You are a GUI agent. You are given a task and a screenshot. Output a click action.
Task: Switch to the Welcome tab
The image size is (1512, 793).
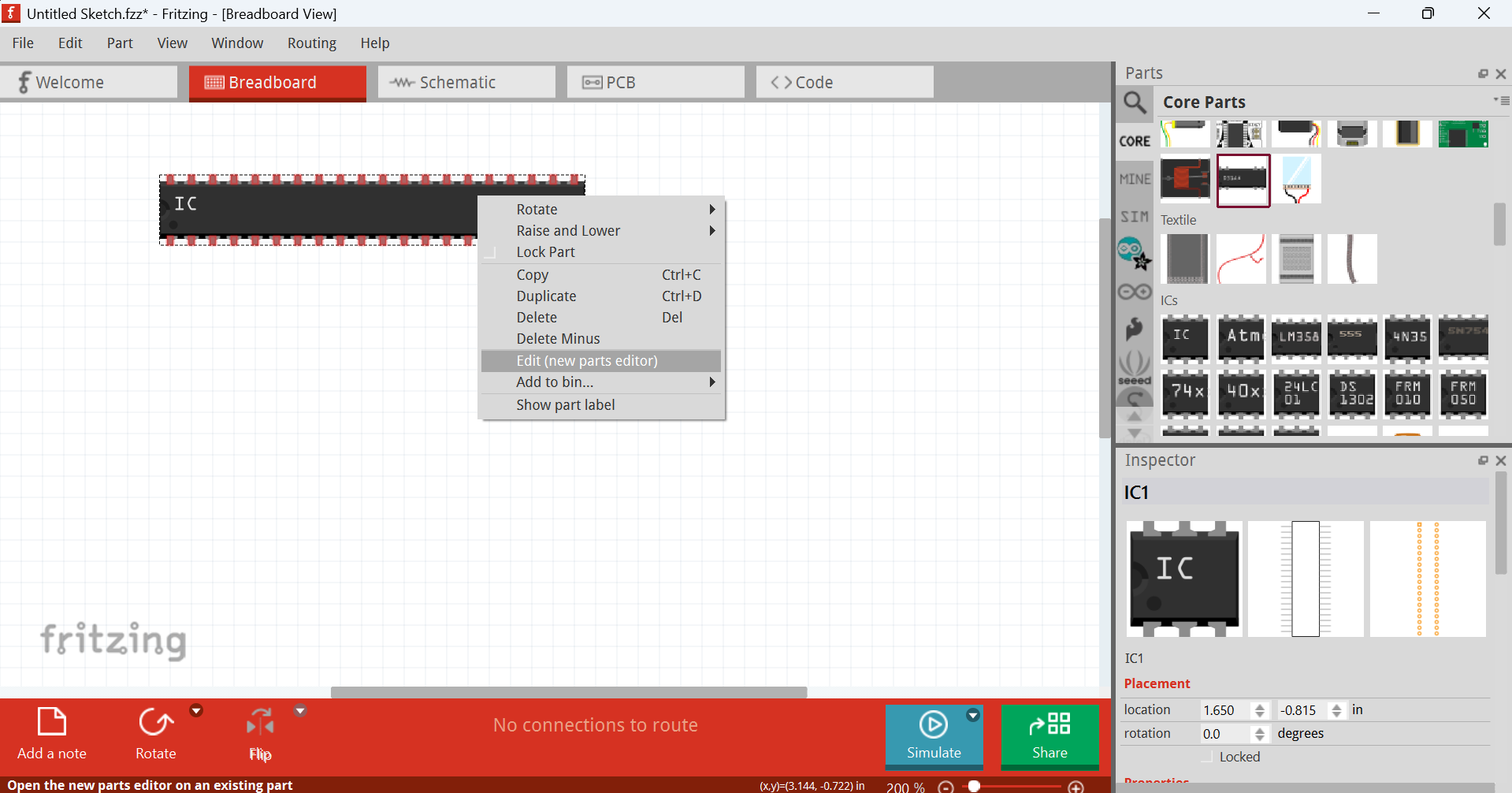(88, 82)
